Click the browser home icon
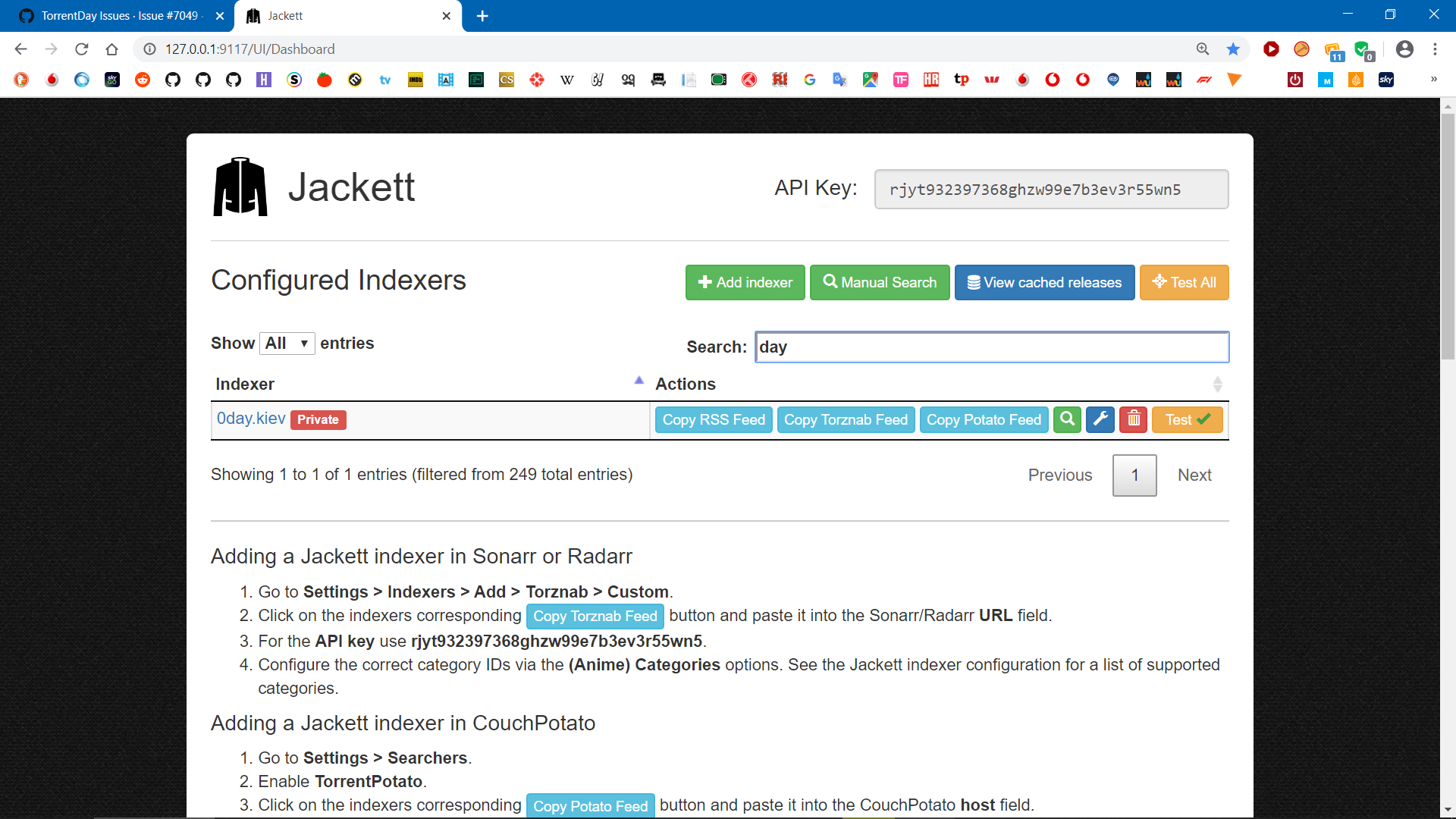1456x819 pixels. 112,49
